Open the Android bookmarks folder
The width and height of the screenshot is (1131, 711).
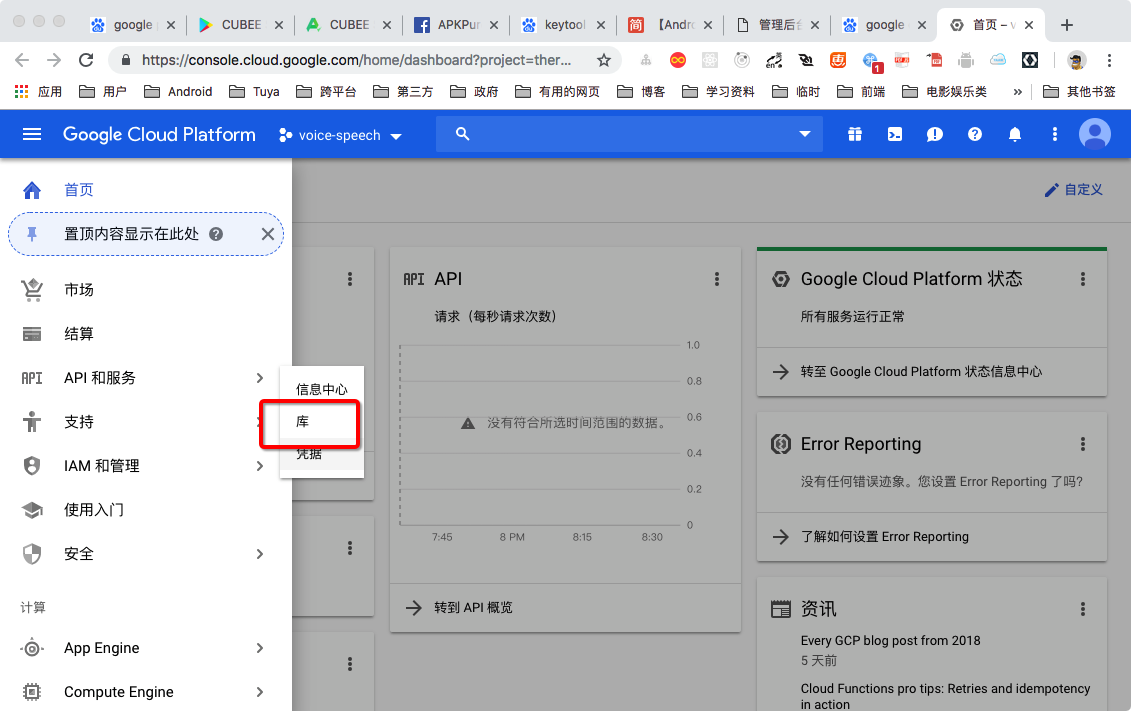pos(178,92)
